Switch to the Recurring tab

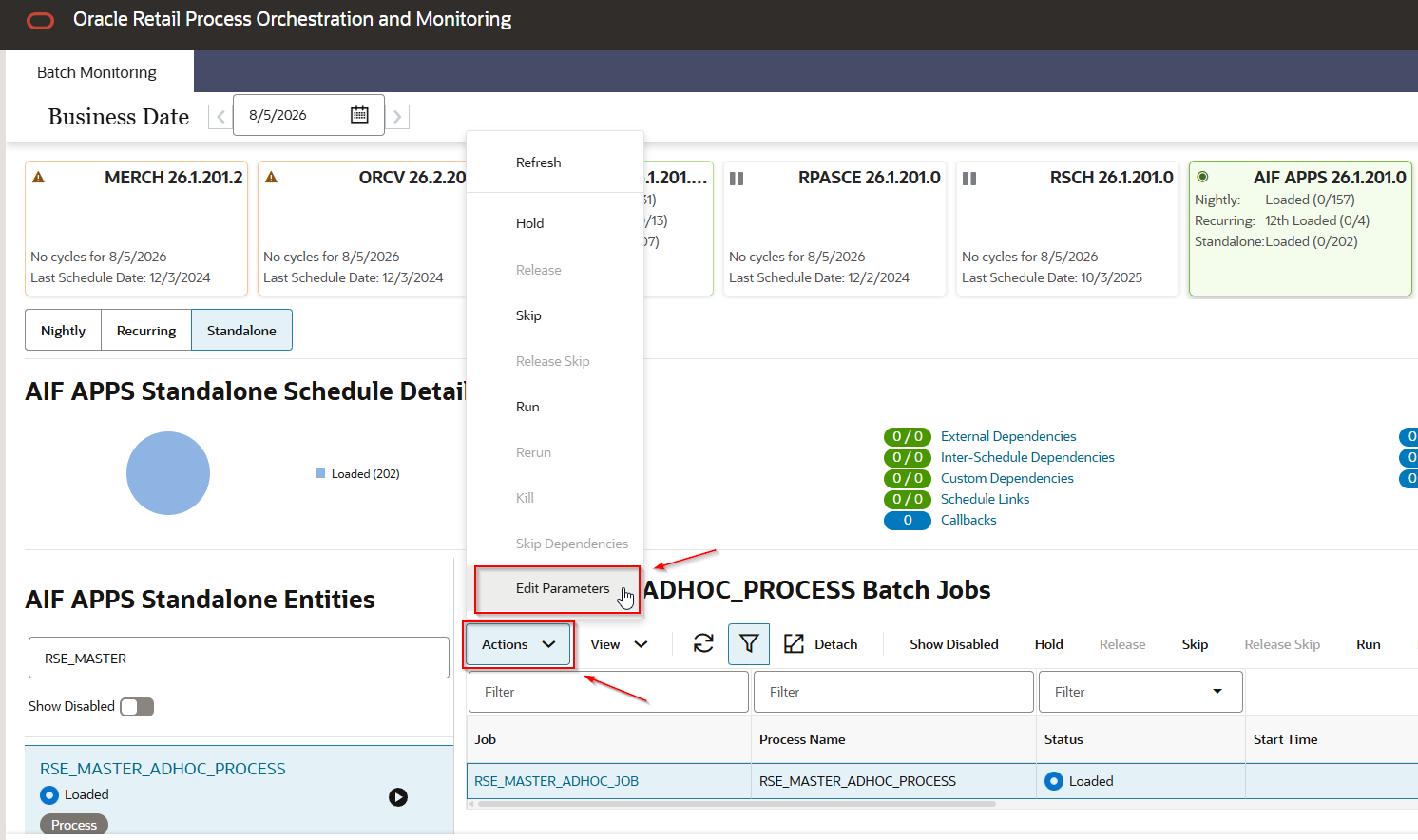point(146,331)
